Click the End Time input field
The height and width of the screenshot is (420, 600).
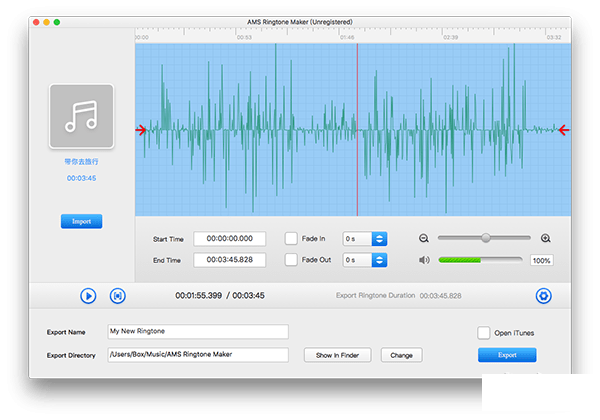[x=230, y=260]
